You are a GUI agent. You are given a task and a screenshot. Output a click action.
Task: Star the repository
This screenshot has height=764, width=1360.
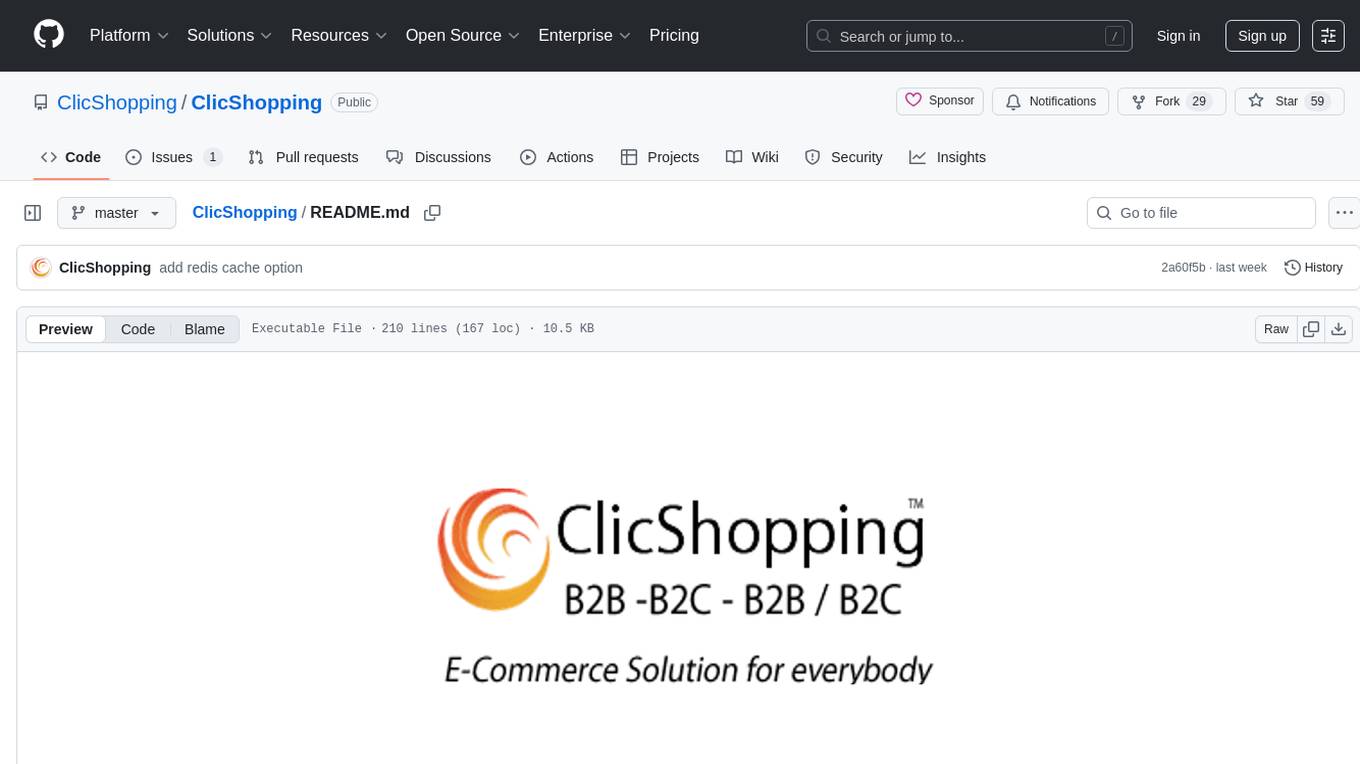(1289, 101)
